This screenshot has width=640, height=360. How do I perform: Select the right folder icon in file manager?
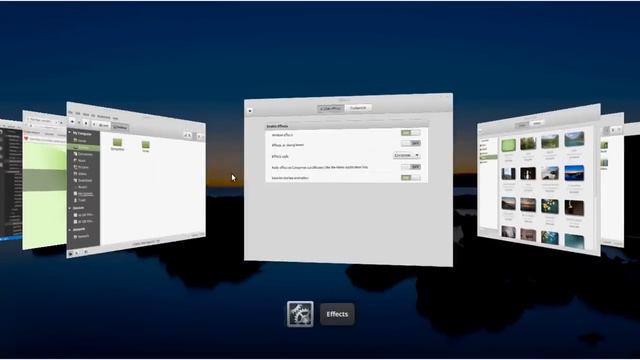point(146,144)
